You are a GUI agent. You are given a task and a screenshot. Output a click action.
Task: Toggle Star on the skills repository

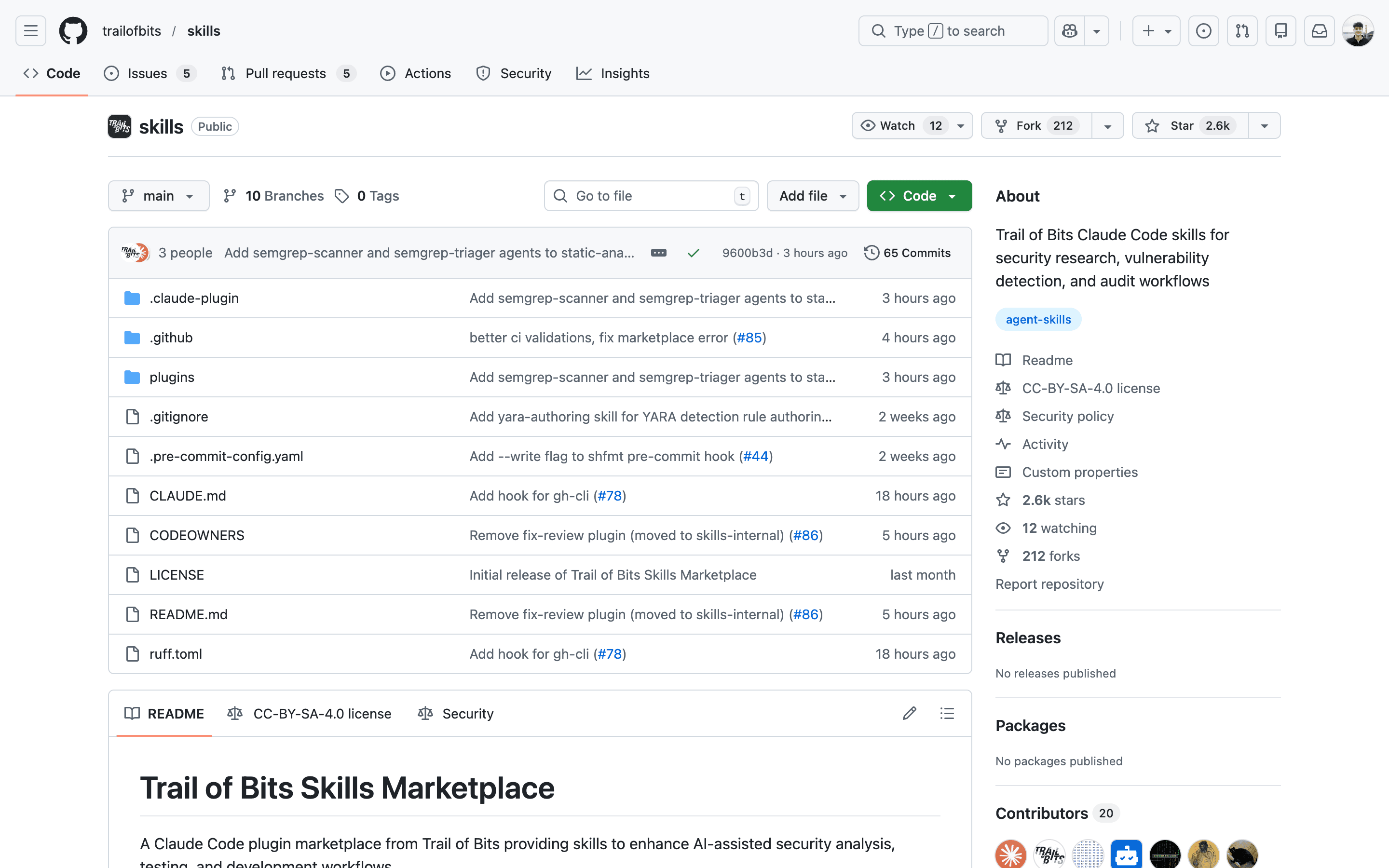[x=1189, y=126]
